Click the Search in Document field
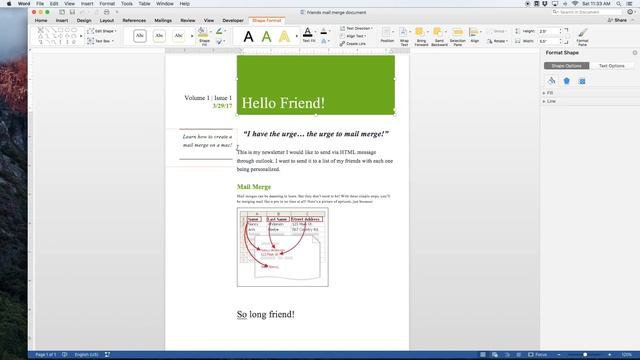Viewport: 640px width, 360px height. [x=587, y=12]
